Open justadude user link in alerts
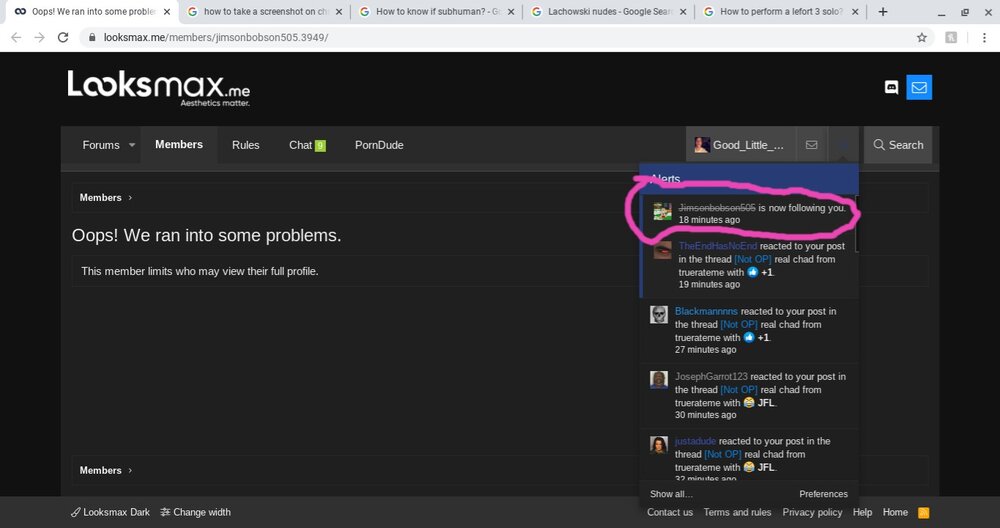Screen dimensions: 1000x528 695,441
